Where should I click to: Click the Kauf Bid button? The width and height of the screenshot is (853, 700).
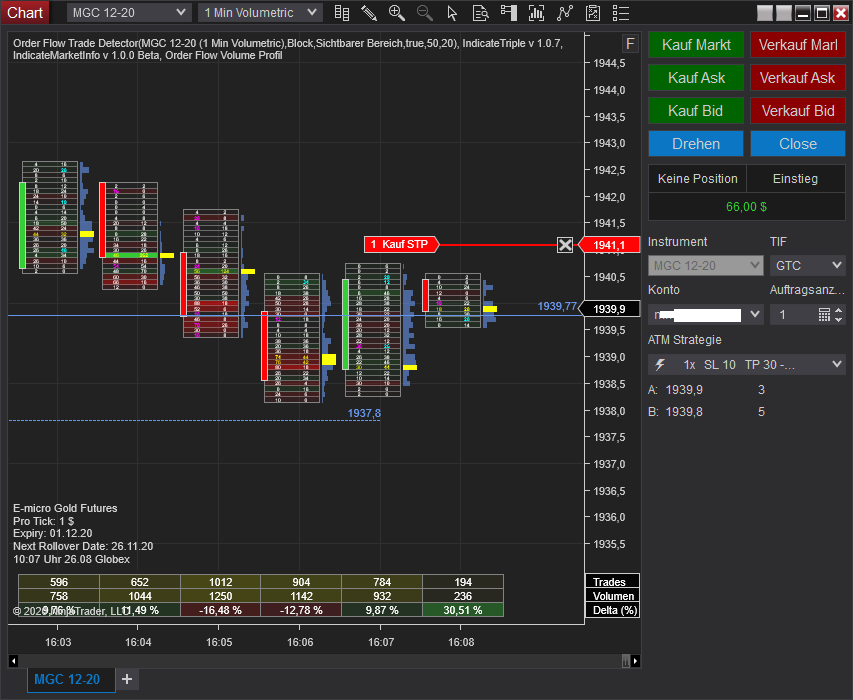pos(696,111)
